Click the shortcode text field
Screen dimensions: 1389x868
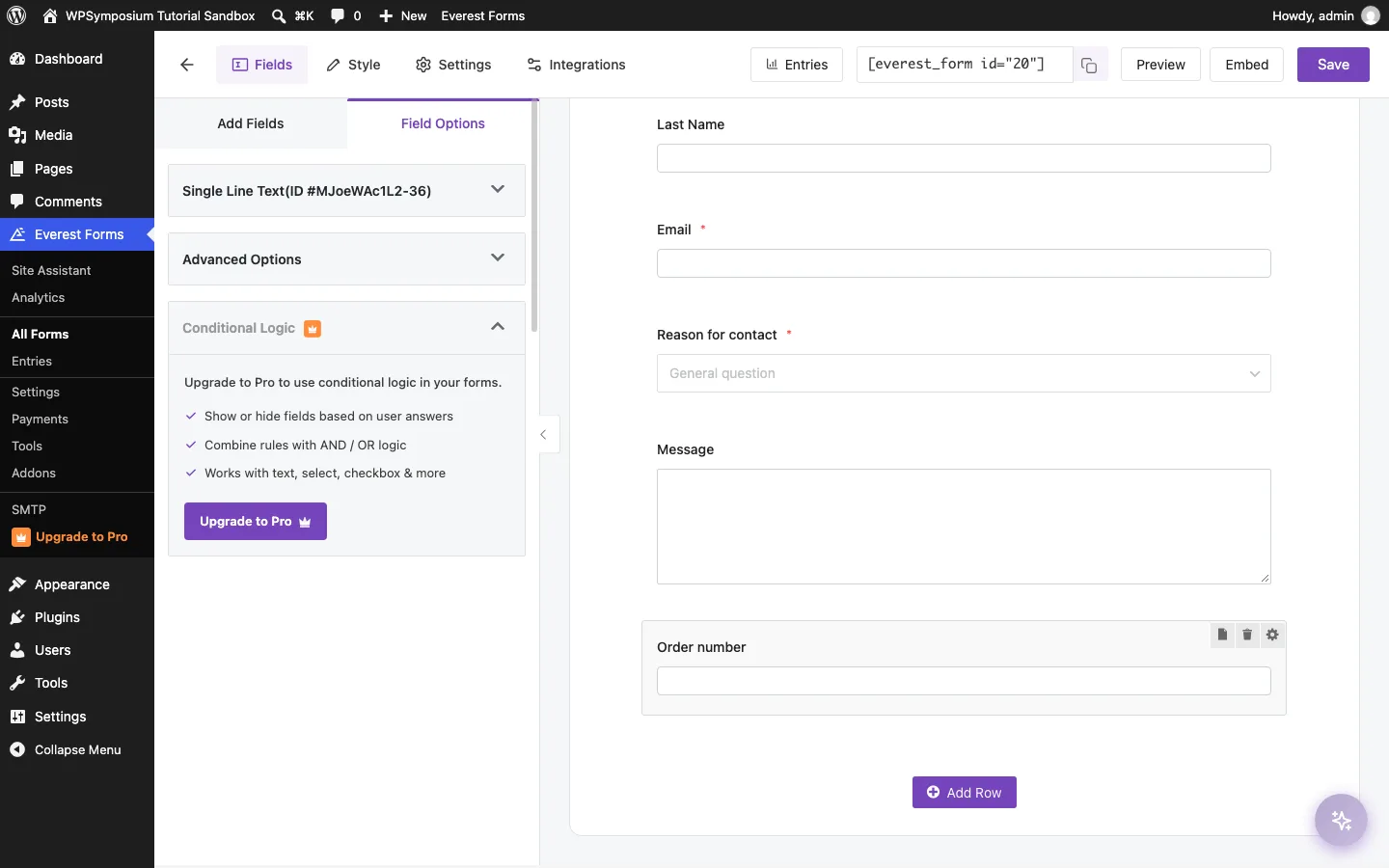coord(965,65)
